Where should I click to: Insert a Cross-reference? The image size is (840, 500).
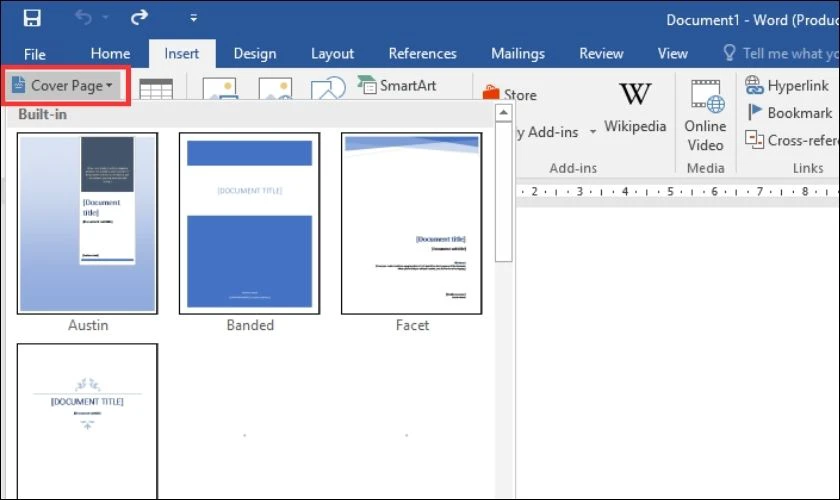click(792, 140)
